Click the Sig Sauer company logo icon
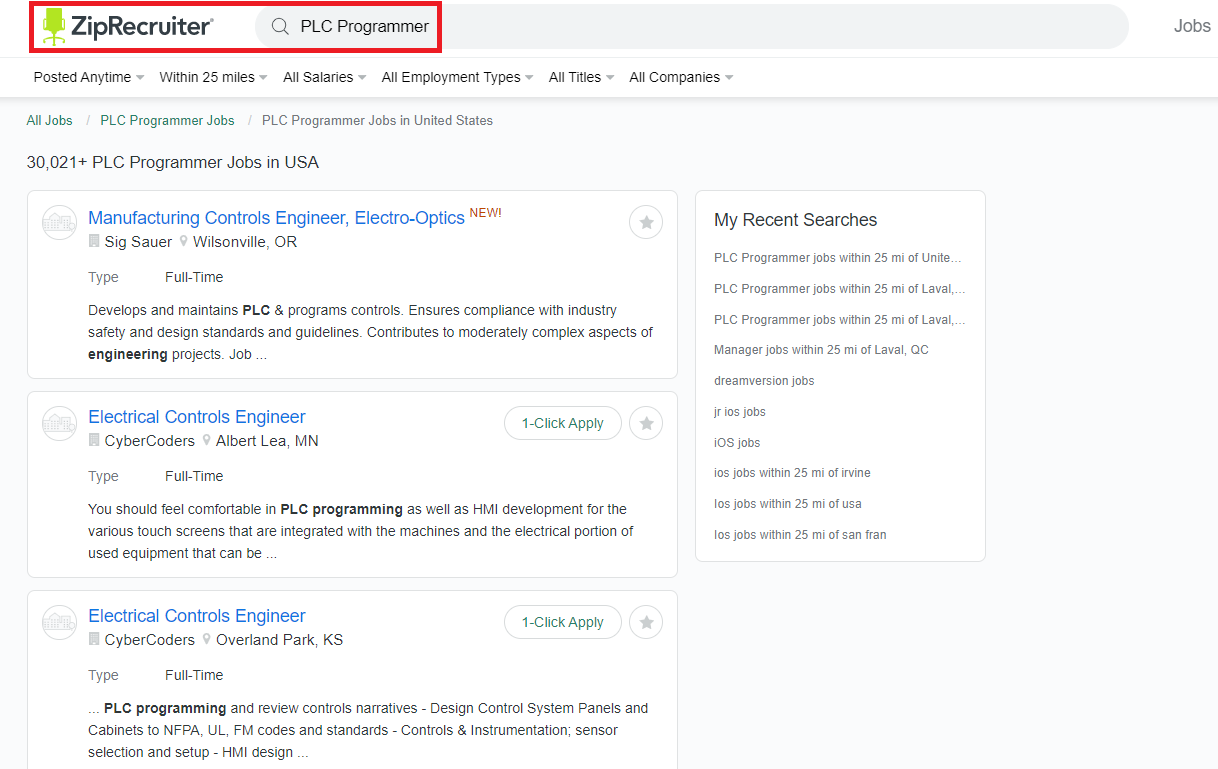 [59, 222]
